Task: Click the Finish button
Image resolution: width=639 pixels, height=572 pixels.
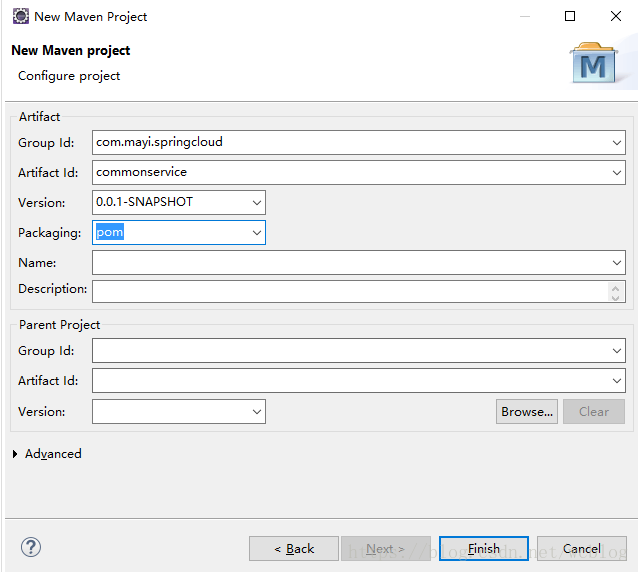Action: click(484, 549)
